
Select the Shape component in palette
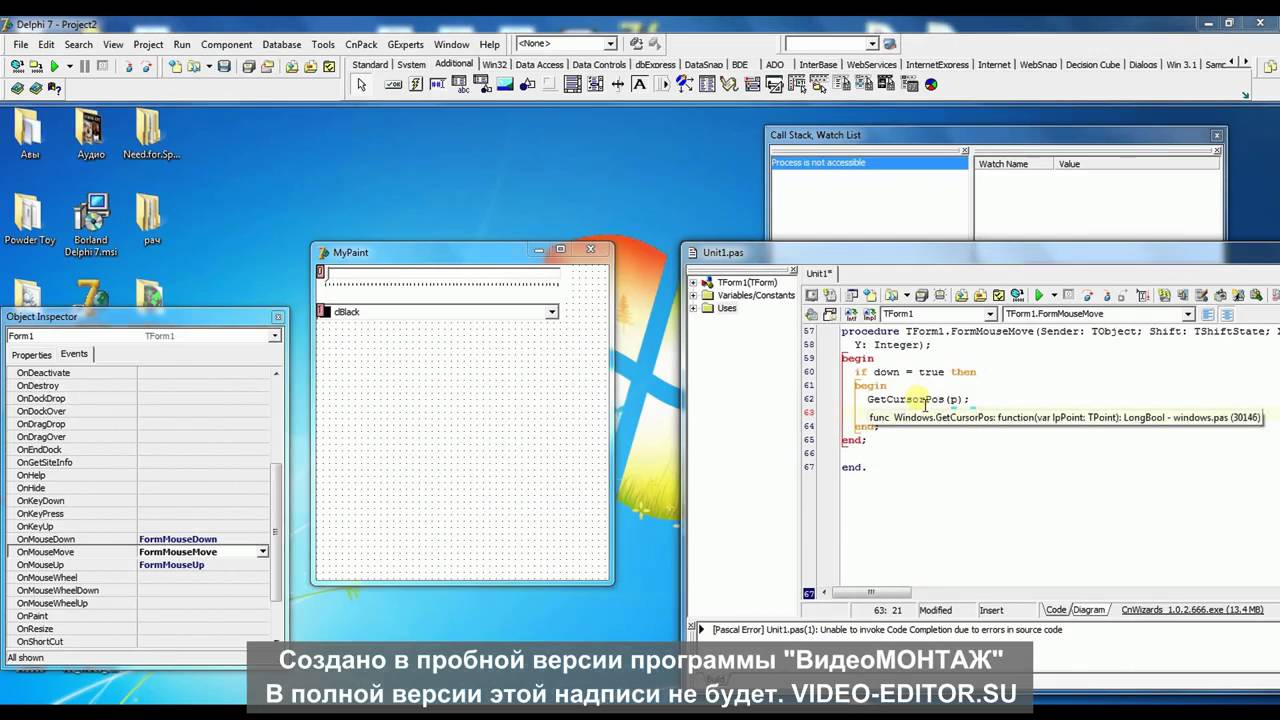coord(527,85)
